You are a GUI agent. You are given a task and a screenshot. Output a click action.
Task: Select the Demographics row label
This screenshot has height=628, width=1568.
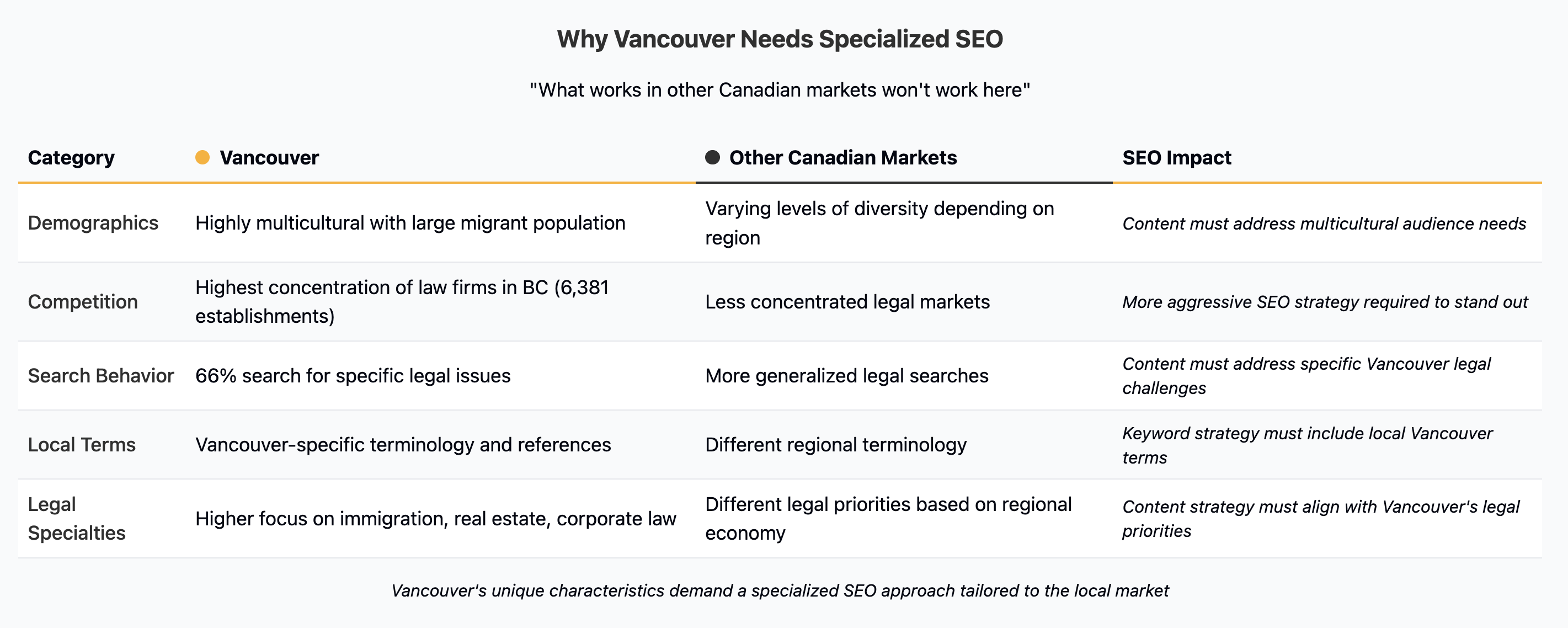(93, 223)
